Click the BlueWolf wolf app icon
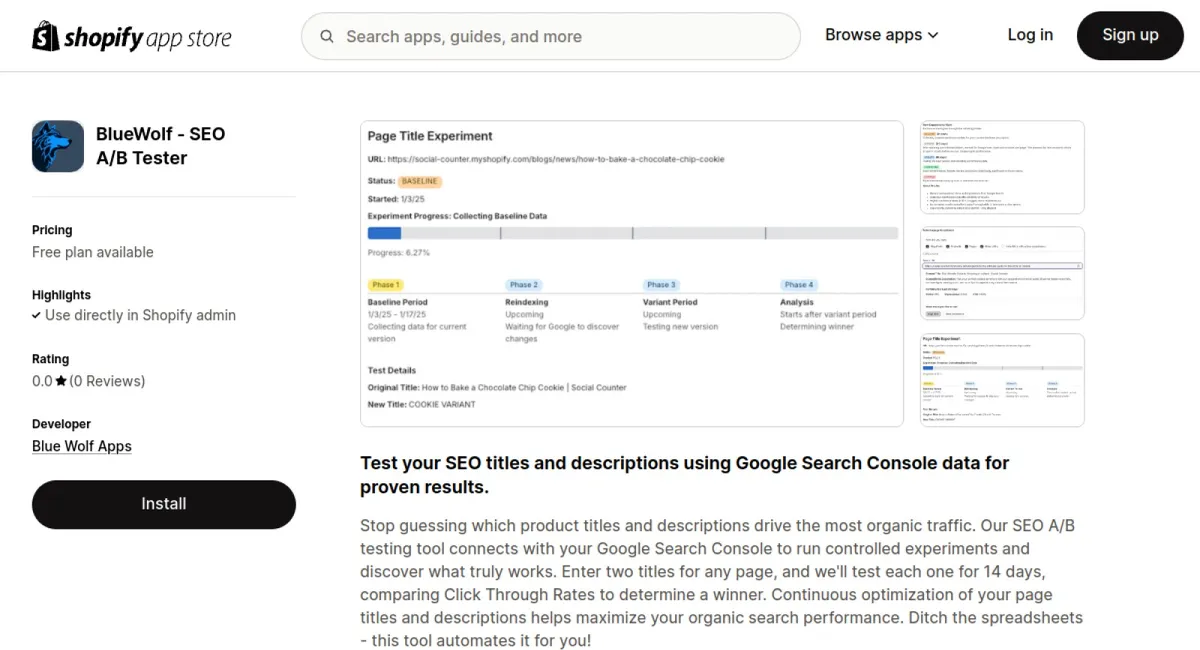The image size is (1200, 650). 58,146
